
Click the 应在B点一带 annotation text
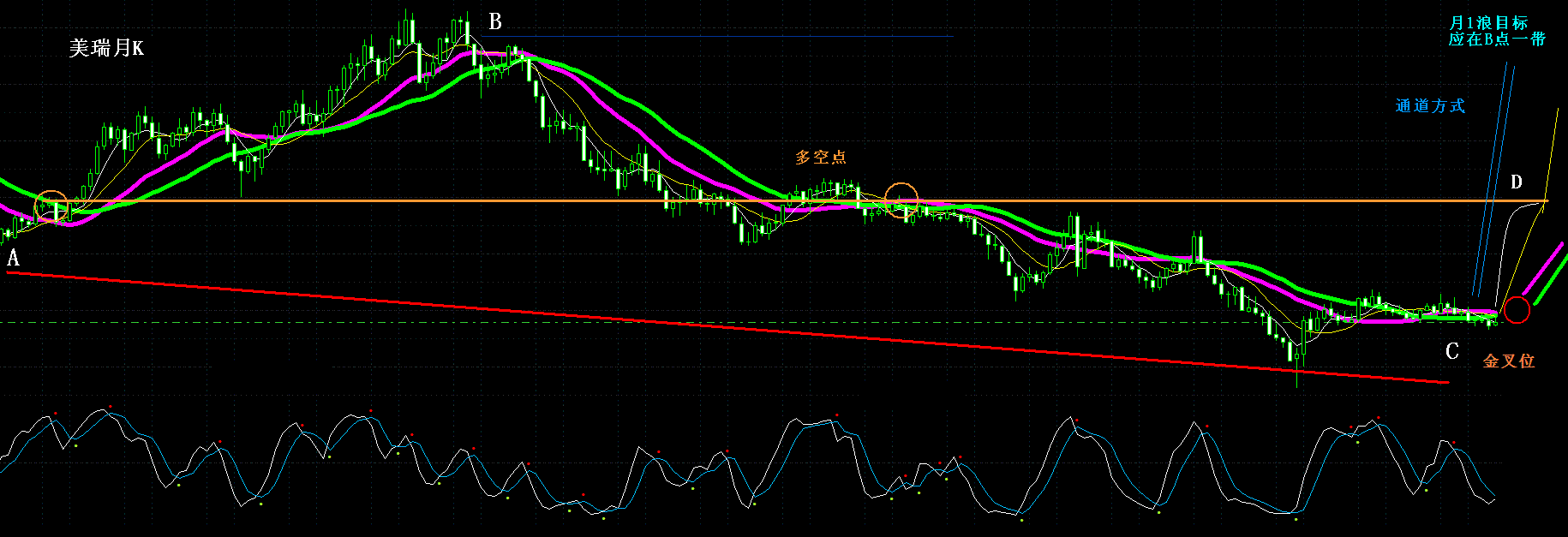[x=1497, y=39]
